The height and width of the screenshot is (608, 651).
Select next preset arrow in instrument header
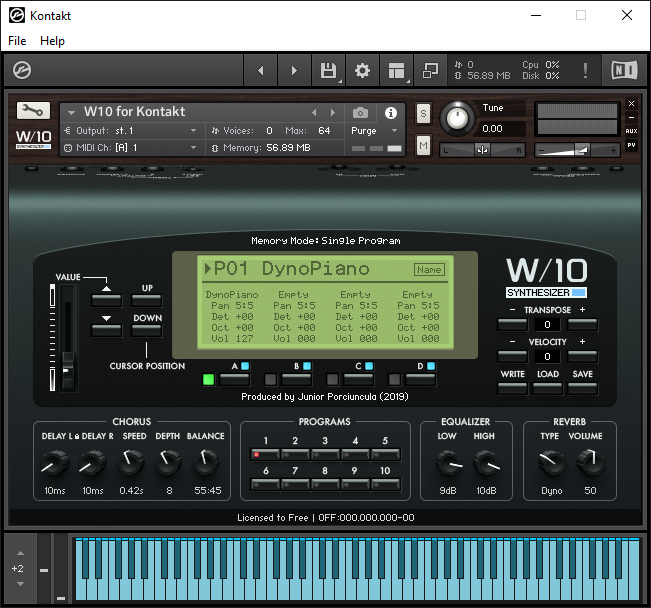click(x=333, y=113)
